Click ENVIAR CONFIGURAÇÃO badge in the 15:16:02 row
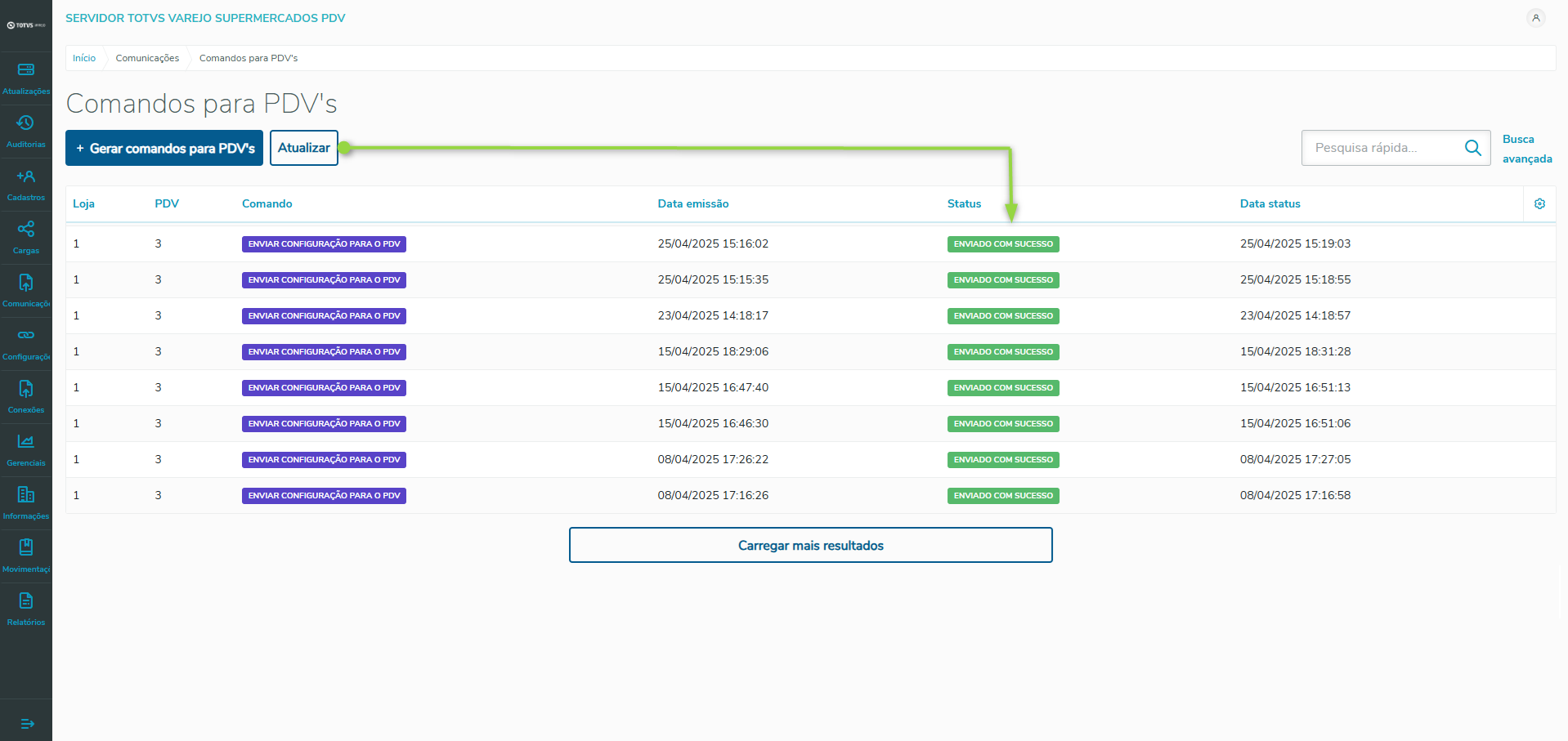The image size is (1568, 741). (324, 244)
